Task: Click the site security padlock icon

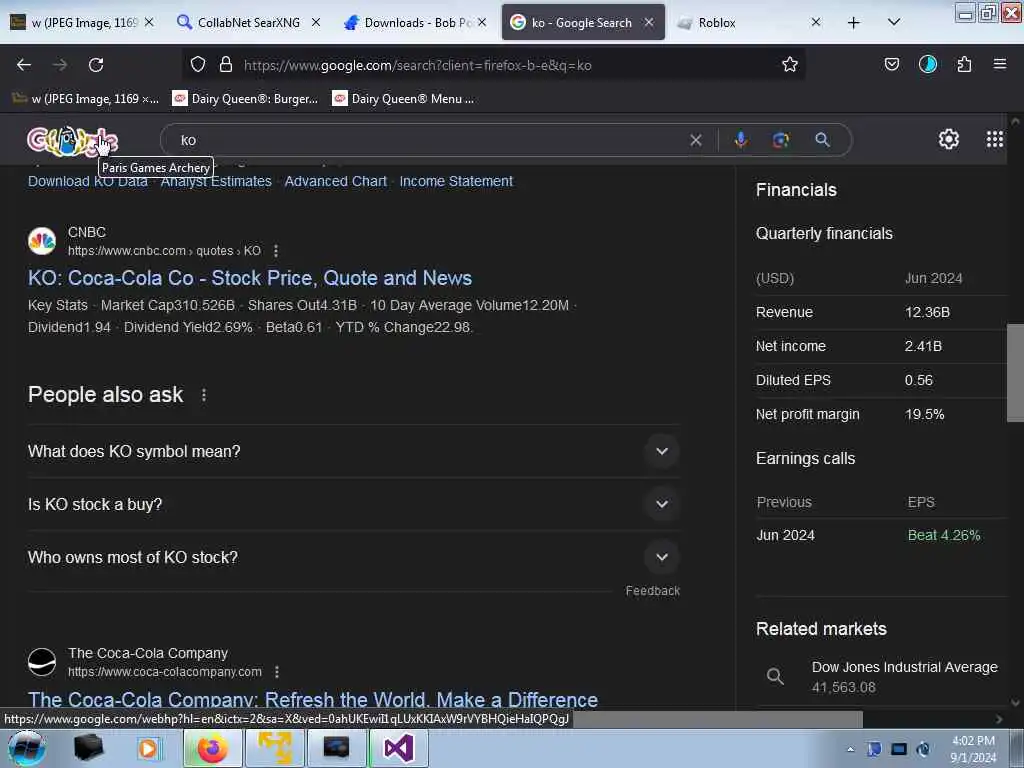Action: point(226,65)
